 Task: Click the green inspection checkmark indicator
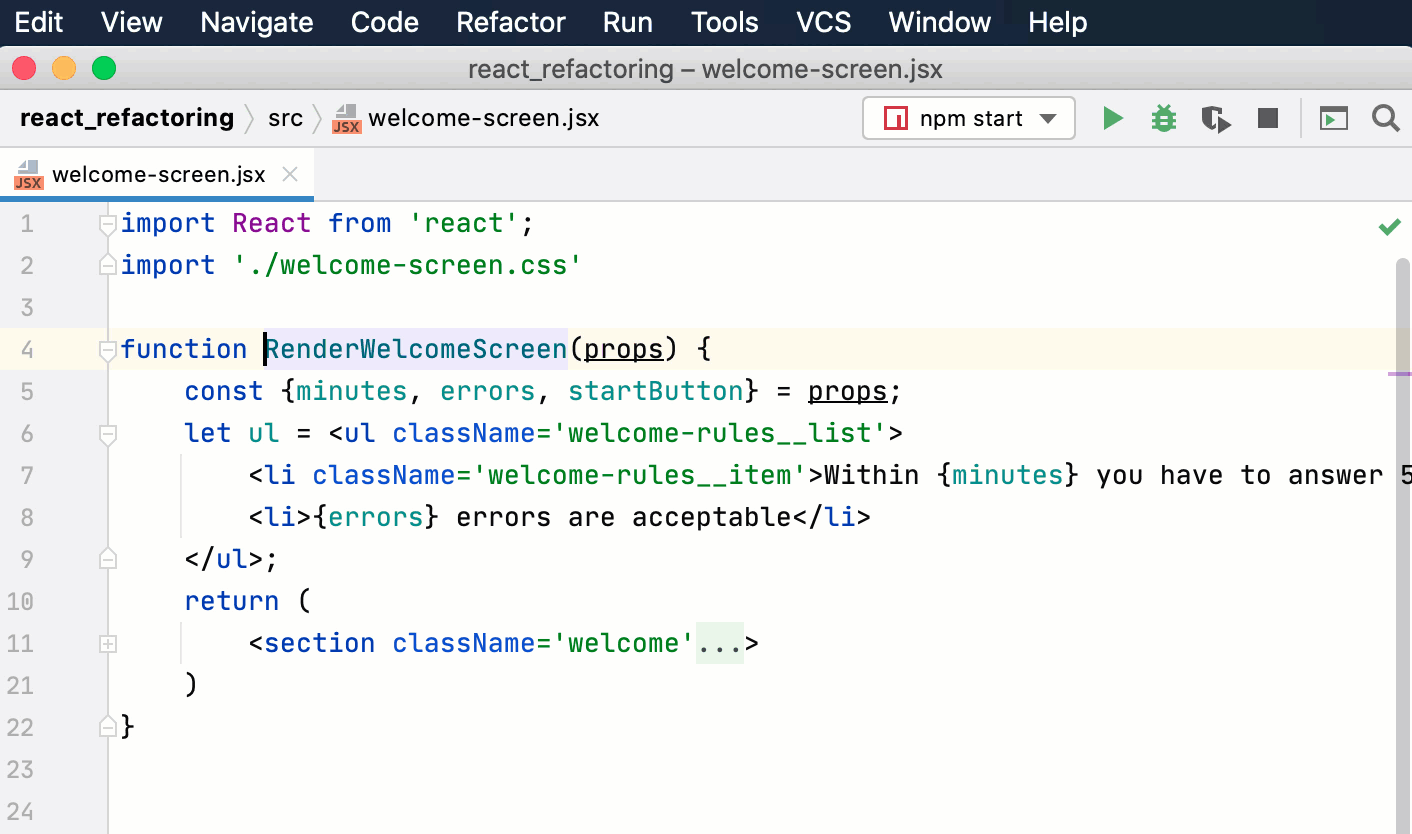pyautogui.click(x=1389, y=226)
